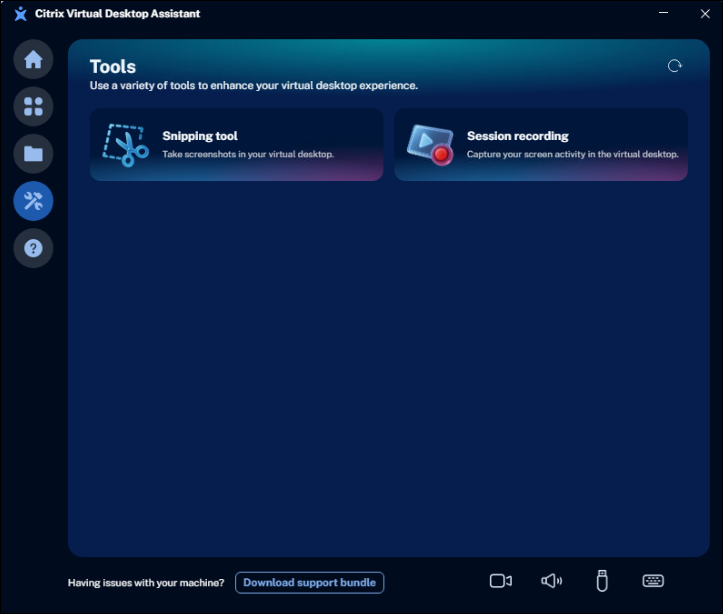The image size is (723, 614).
Task: Go to the Home sidebar icon
Action: [x=33, y=59]
